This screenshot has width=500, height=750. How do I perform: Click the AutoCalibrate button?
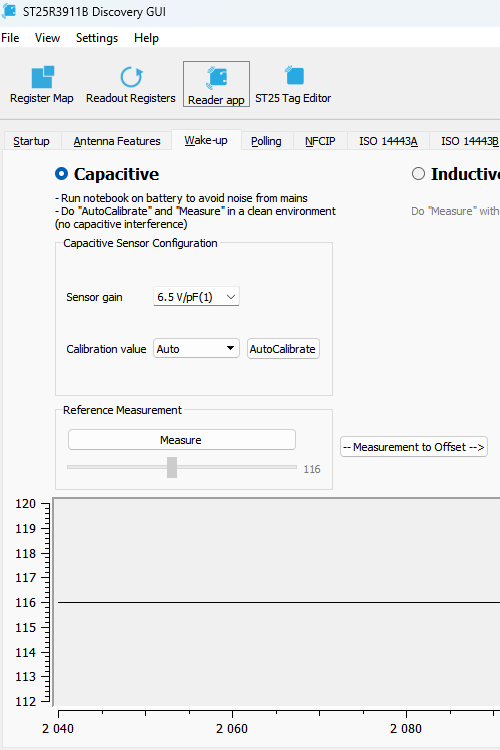coord(283,349)
